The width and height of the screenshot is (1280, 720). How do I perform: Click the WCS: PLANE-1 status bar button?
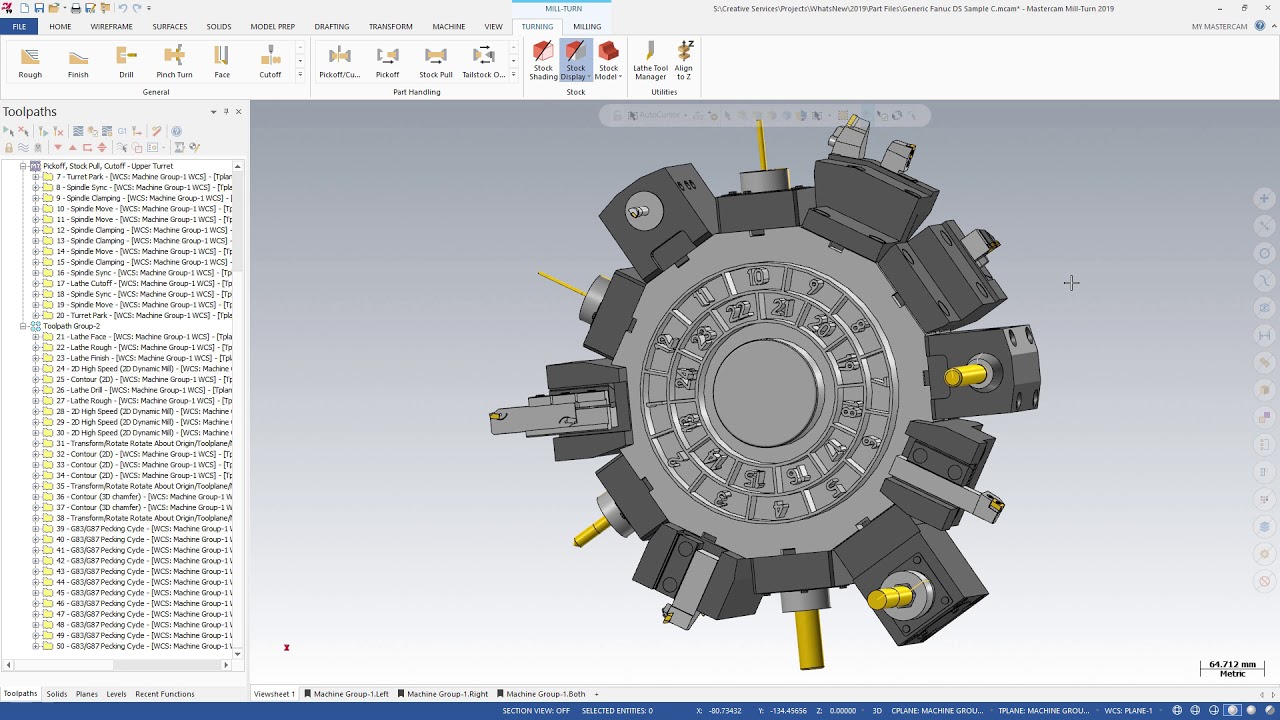(x=1128, y=710)
